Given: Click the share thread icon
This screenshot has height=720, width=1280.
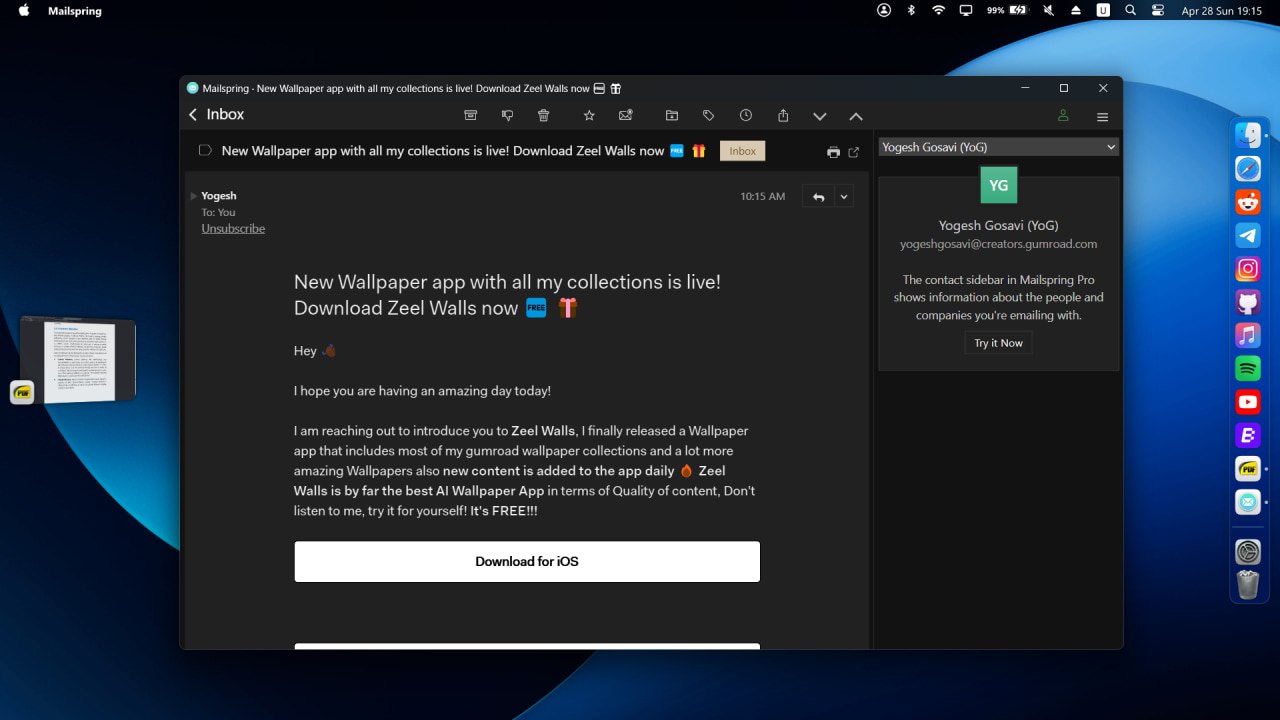Looking at the screenshot, I should tap(783, 116).
